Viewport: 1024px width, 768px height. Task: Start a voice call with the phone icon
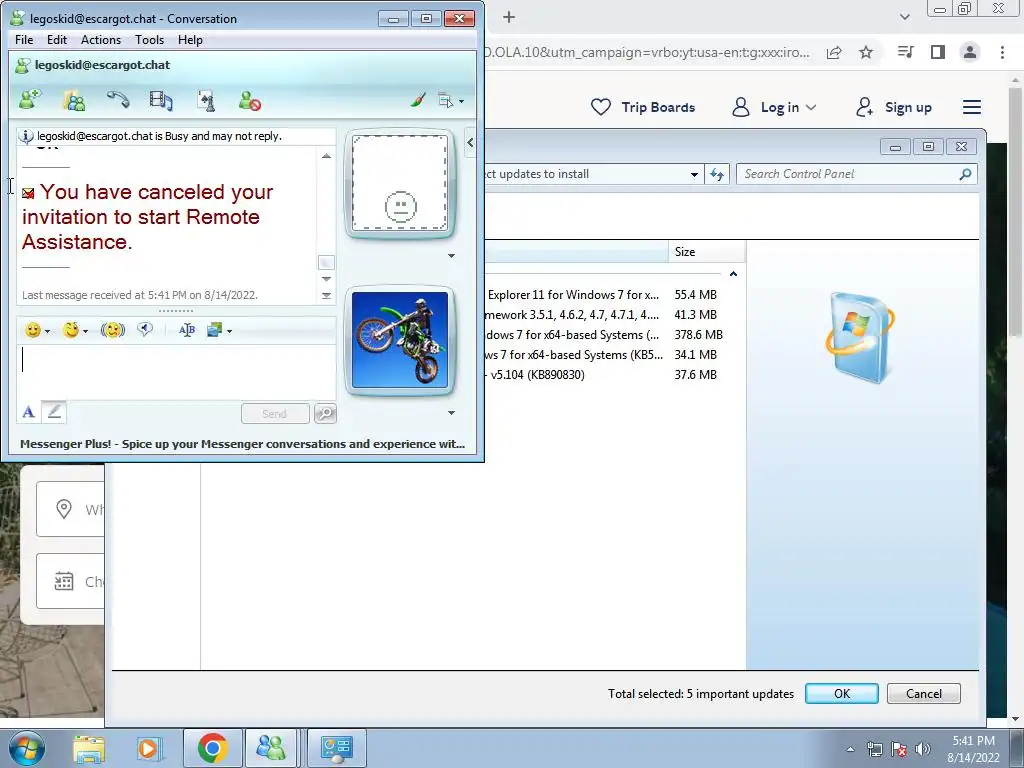tap(118, 100)
